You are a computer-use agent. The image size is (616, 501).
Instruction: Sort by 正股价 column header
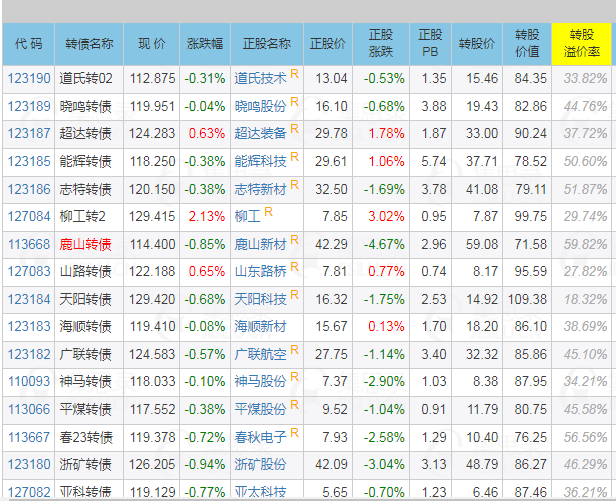(328, 44)
